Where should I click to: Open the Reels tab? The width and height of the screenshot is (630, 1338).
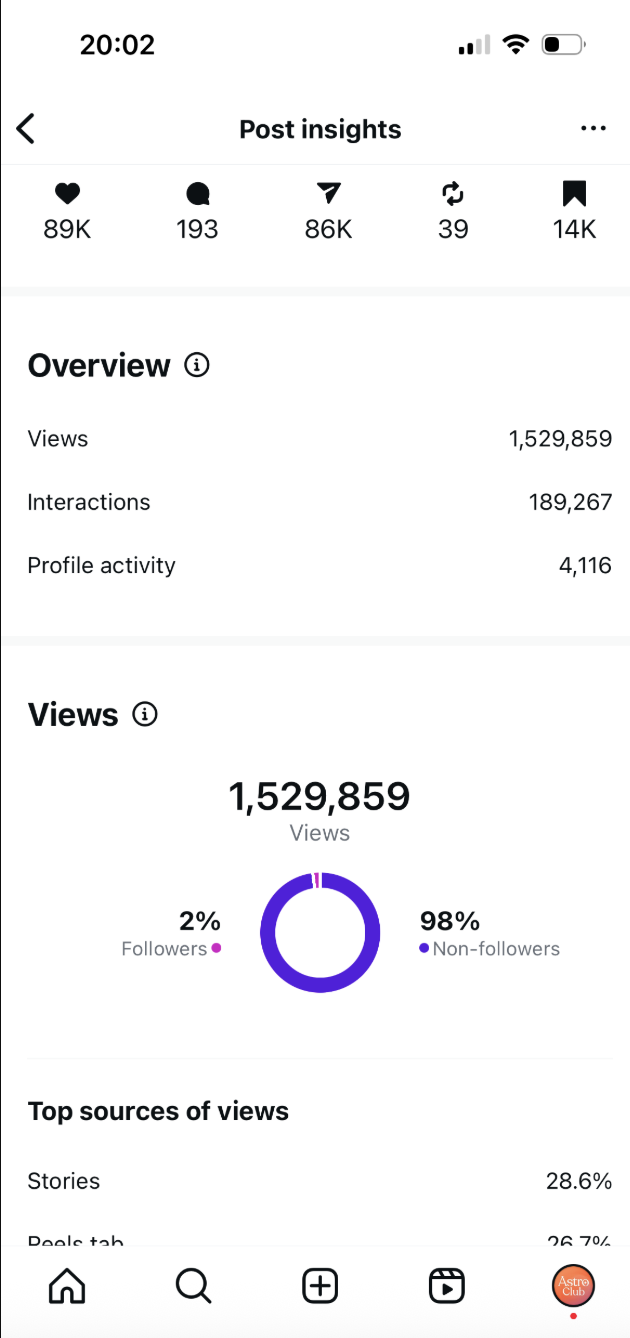tap(447, 1286)
